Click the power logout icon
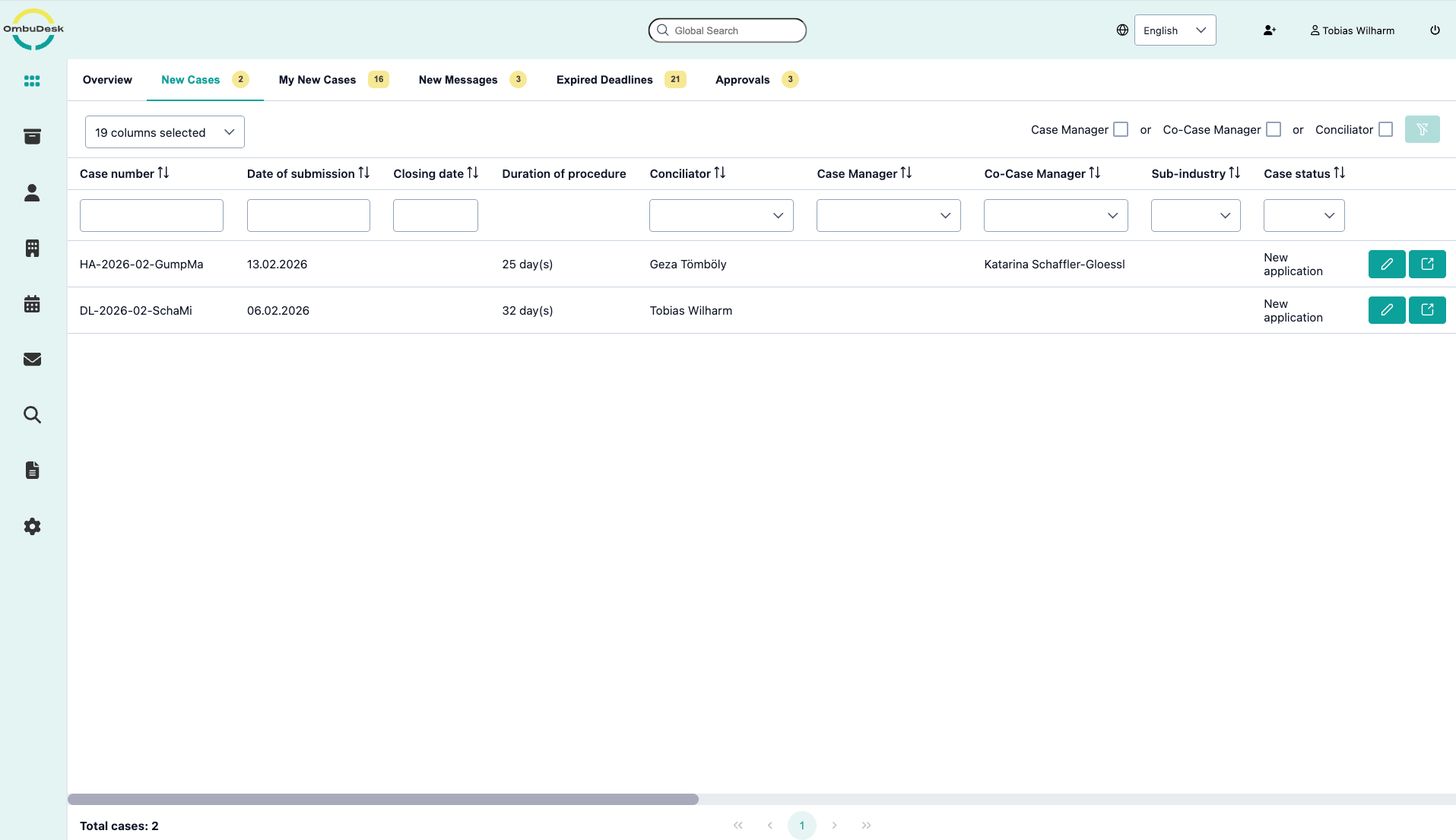Screen dimensions: 1456x840 [x=1435, y=30]
